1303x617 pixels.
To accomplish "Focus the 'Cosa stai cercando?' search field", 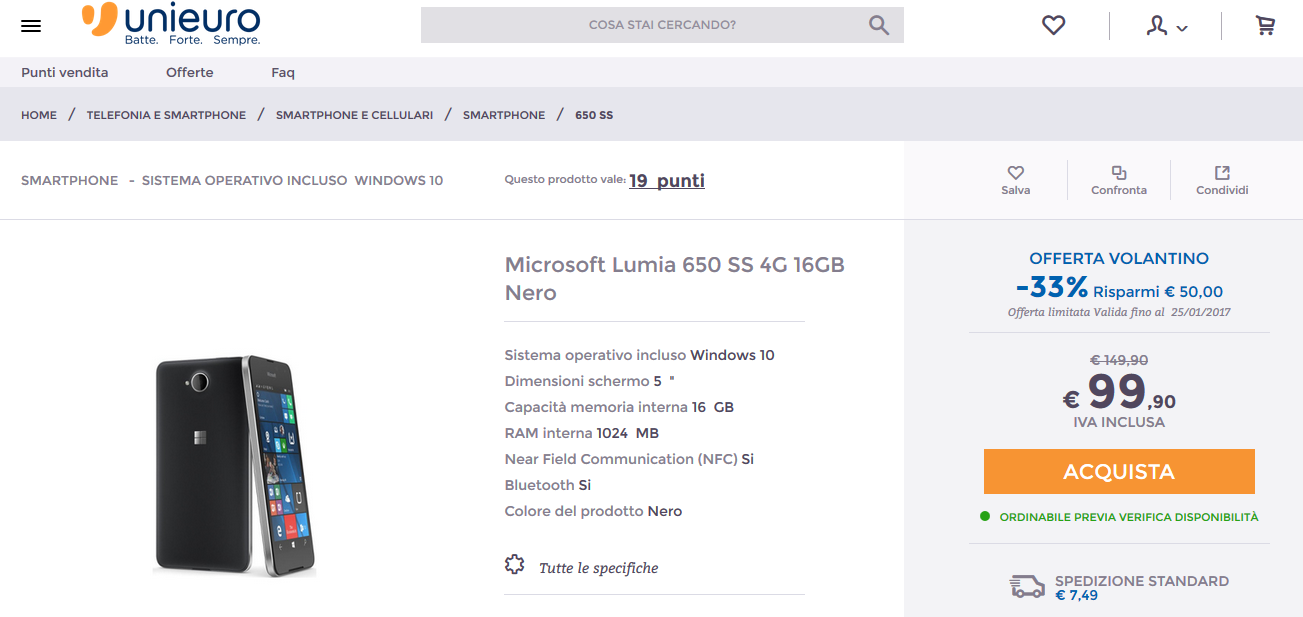I will tap(662, 25).
